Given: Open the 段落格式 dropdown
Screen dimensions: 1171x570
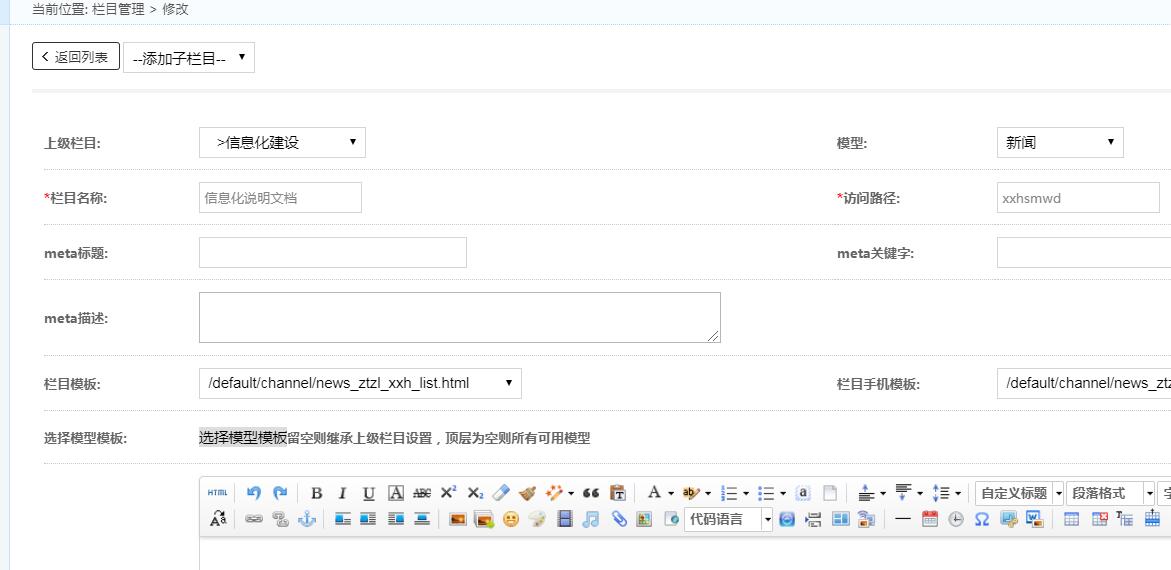Looking at the screenshot, I should click(x=1111, y=493).
